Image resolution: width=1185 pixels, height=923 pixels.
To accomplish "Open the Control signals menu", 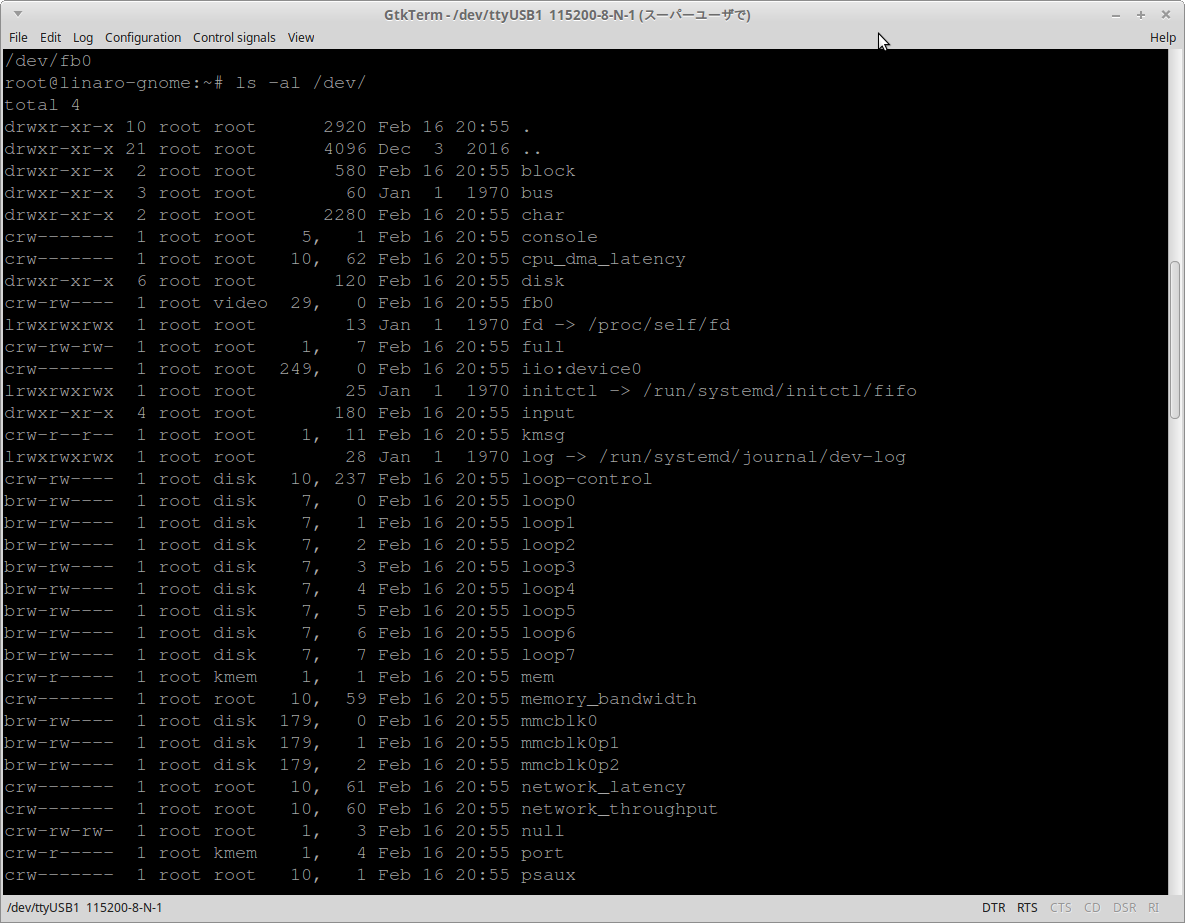I will click(234, 37).
